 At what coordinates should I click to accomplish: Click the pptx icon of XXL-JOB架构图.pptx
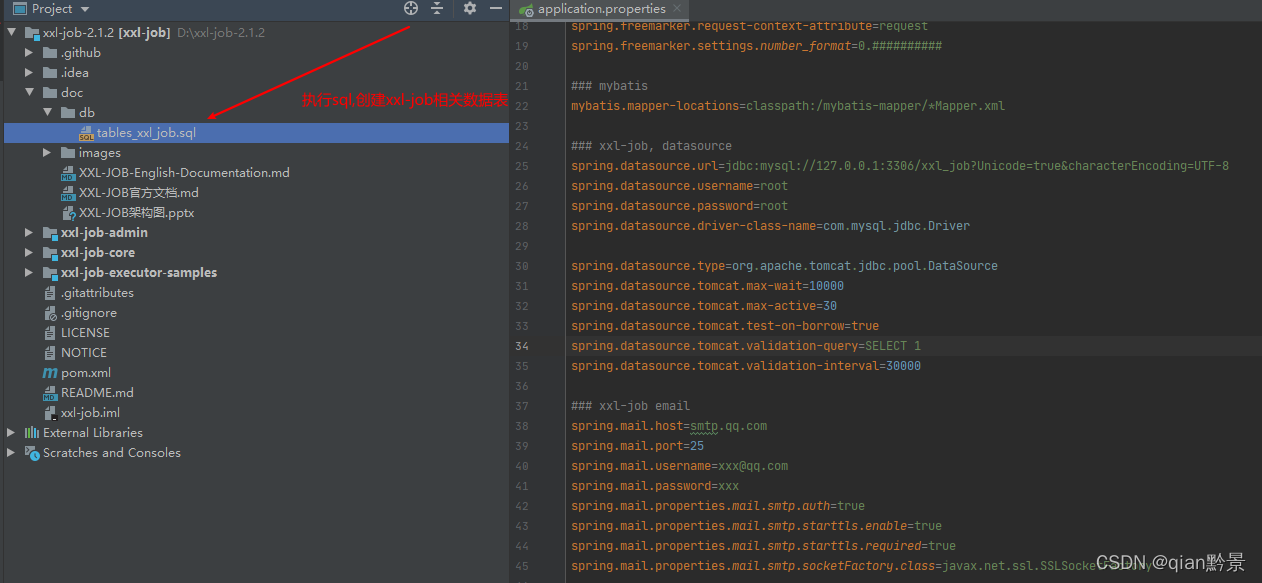coord(69,213)
